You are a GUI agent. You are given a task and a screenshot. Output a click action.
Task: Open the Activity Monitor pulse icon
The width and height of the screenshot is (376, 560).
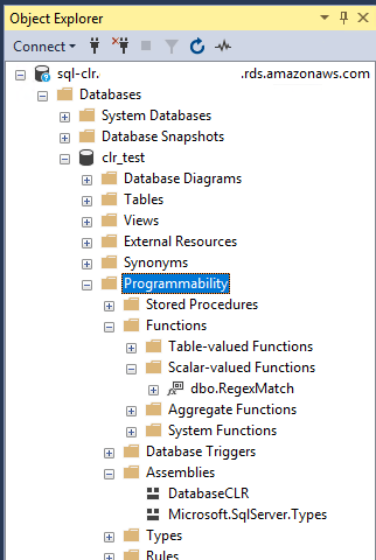point(223,46)
